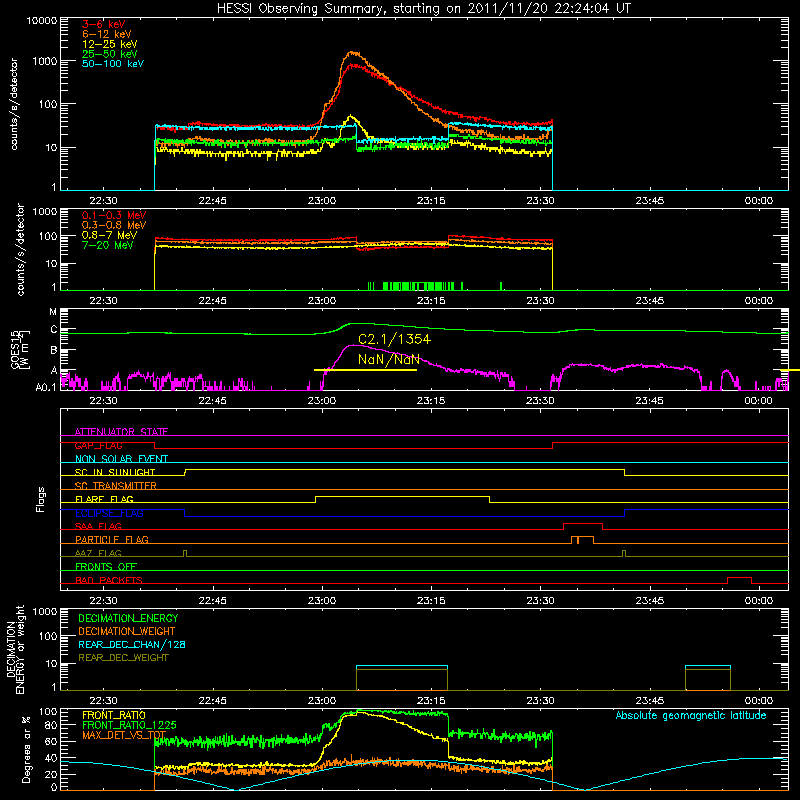Click the REAR_DEC_CHAN/128 legend label
Screen dimensions: 800x800
pyautogui.click(x=132, y=645)
